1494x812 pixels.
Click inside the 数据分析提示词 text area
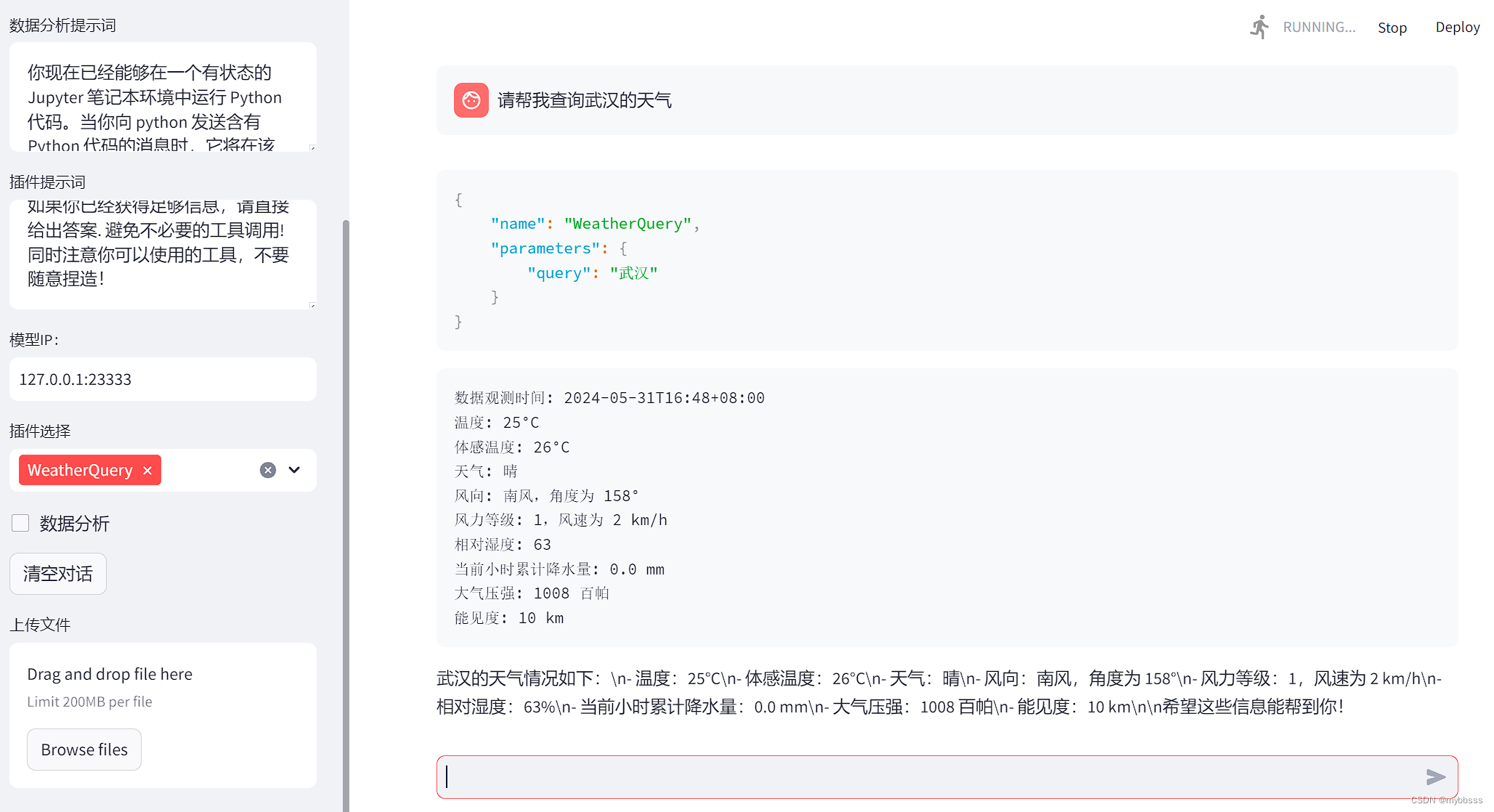[x=163, y=97]
